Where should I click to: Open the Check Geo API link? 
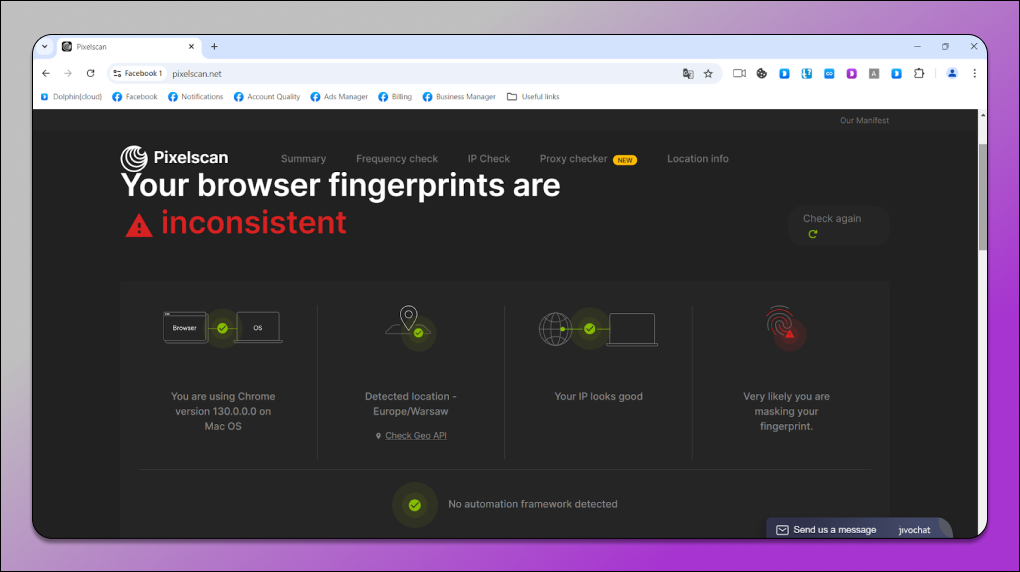point(415,436)
